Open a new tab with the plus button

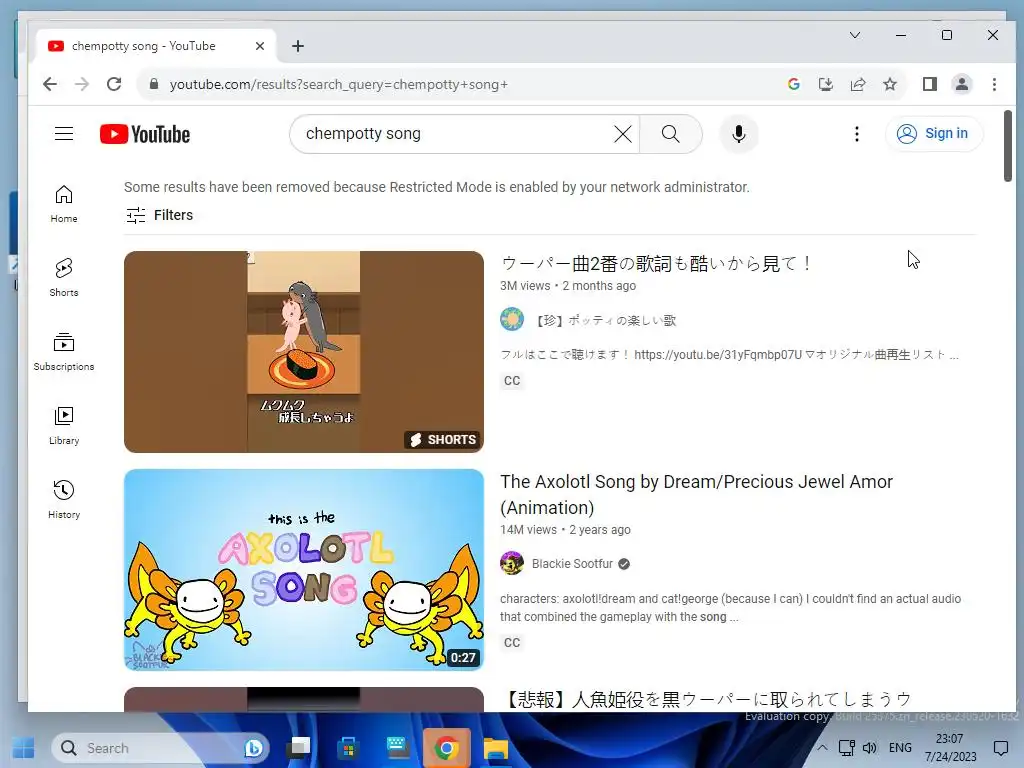click(298, 46)
